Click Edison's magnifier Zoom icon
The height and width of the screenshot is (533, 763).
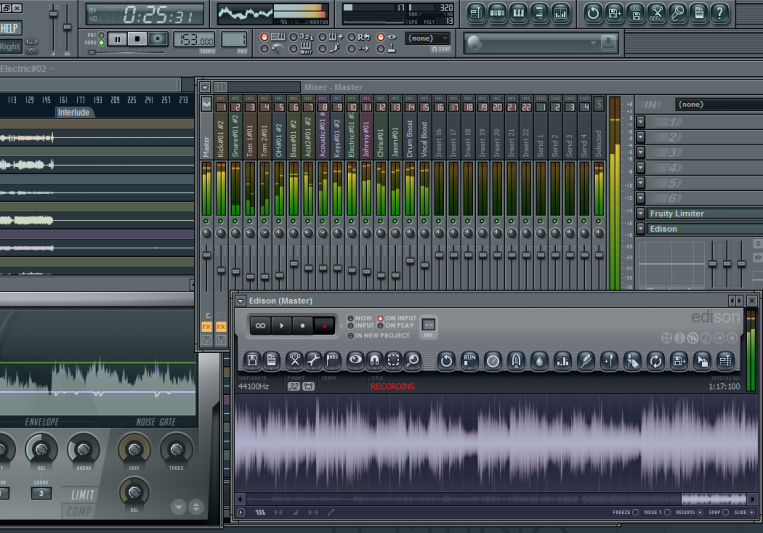pos(412,361)
